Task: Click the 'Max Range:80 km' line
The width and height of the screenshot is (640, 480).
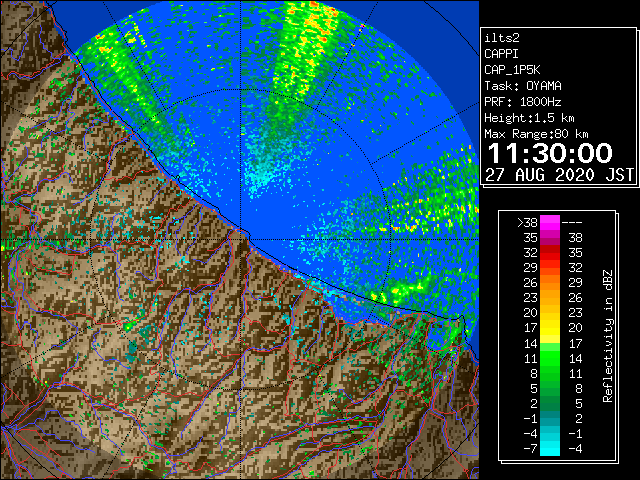Action: 536,134
